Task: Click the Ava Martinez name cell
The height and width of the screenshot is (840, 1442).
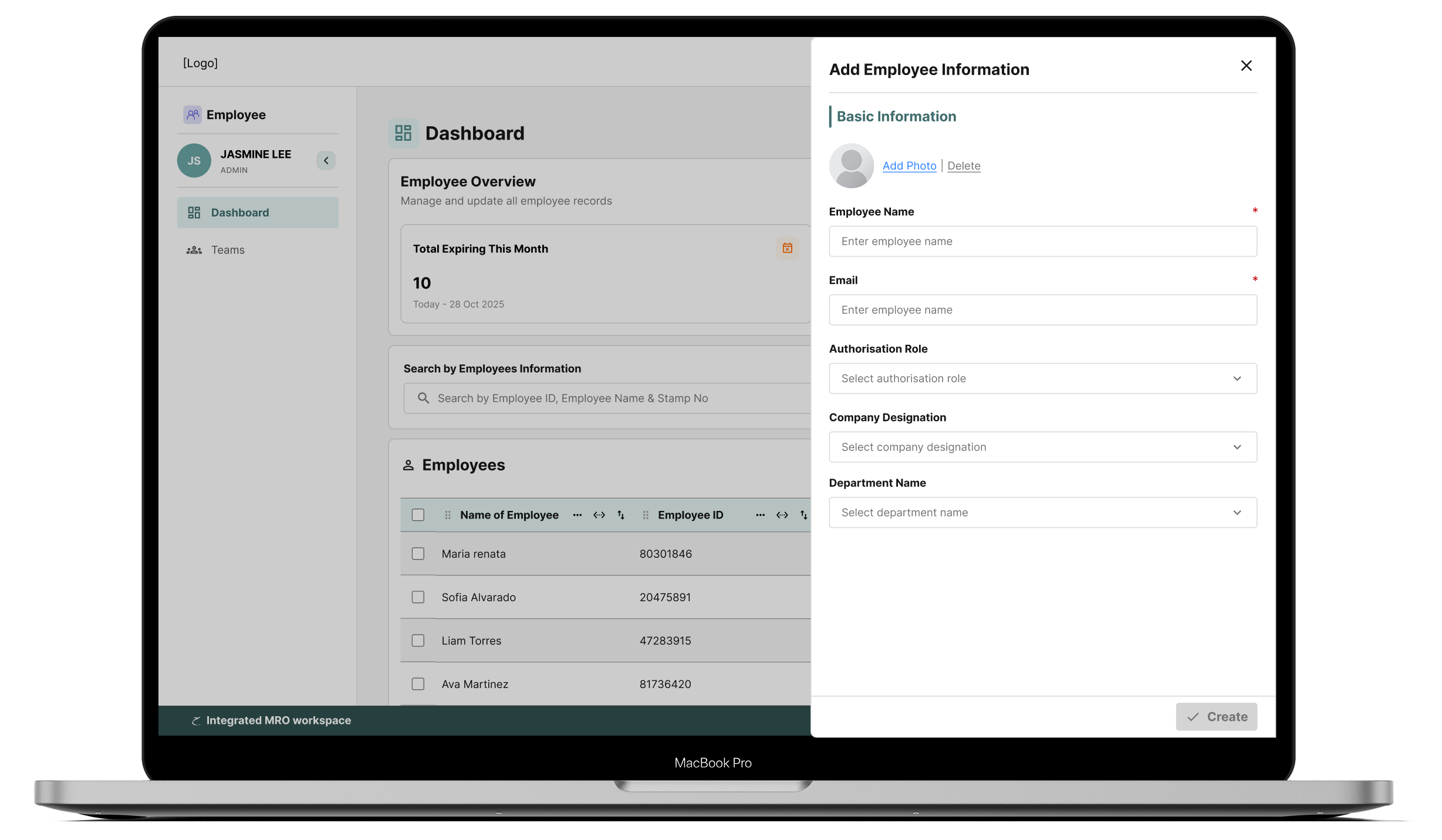Action: (475, 684)
